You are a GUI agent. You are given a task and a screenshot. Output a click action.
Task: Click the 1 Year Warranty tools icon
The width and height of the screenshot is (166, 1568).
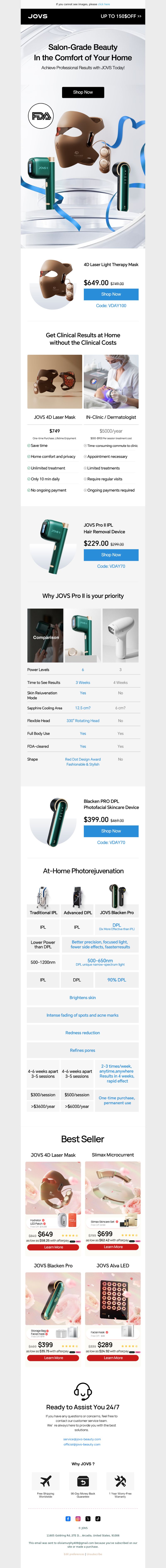pos(120,1480)
